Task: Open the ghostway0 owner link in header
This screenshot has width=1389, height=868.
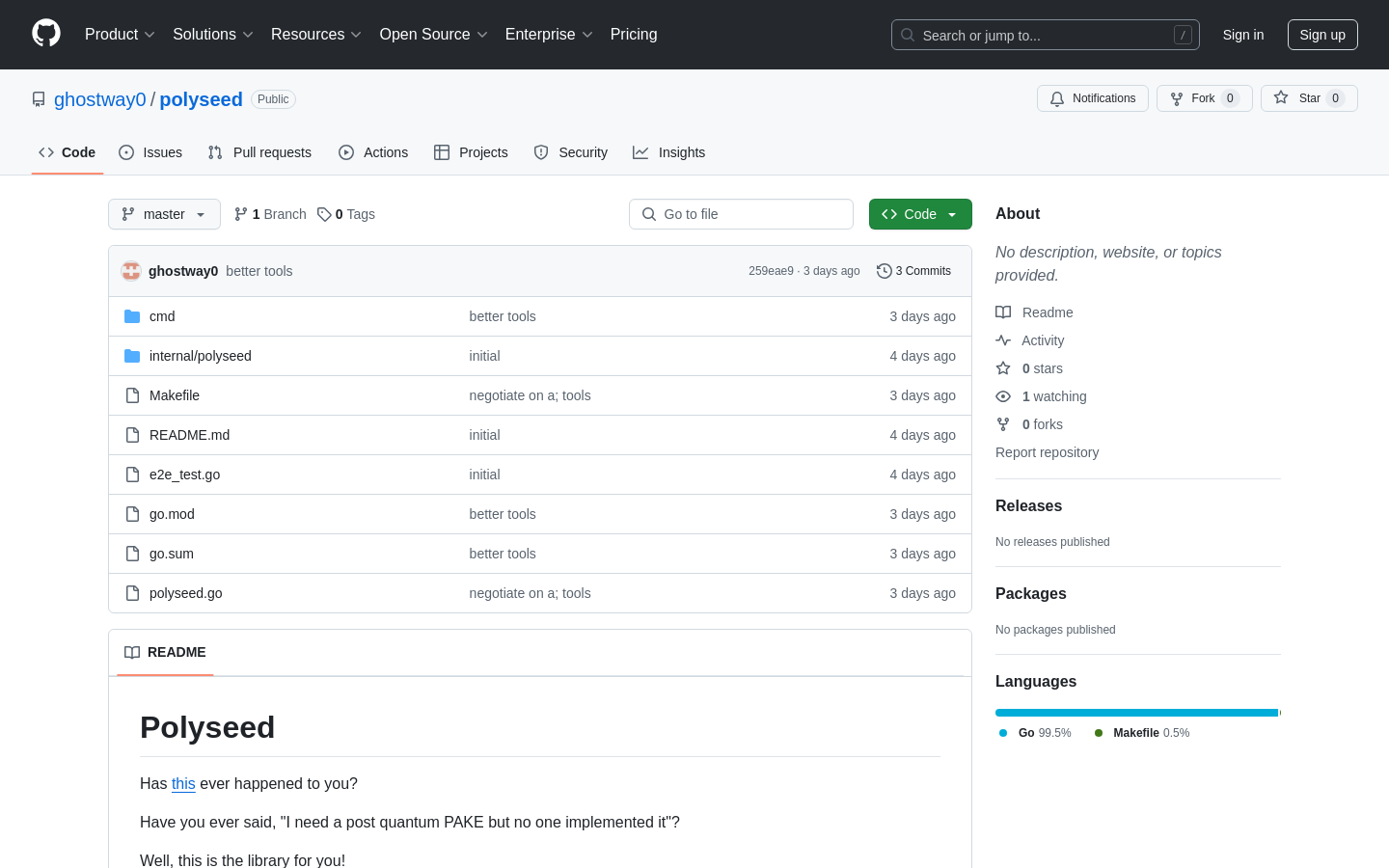Action: (100, 99)
